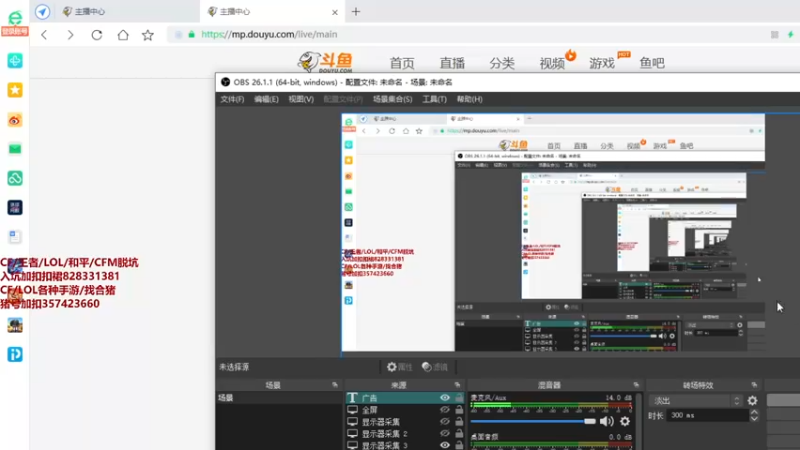
Task: Open the OBS 编辑(E) menu
Action: [x=266, y=99]
